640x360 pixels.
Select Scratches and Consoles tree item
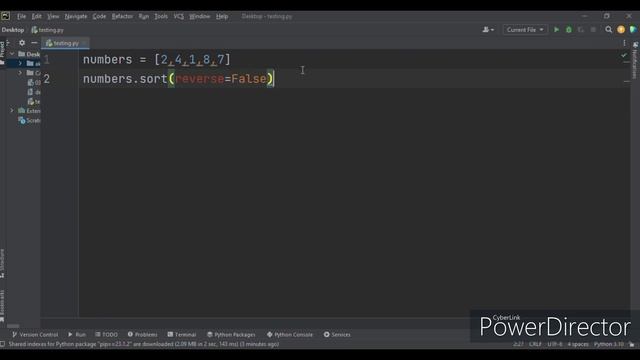pos(29,120)
